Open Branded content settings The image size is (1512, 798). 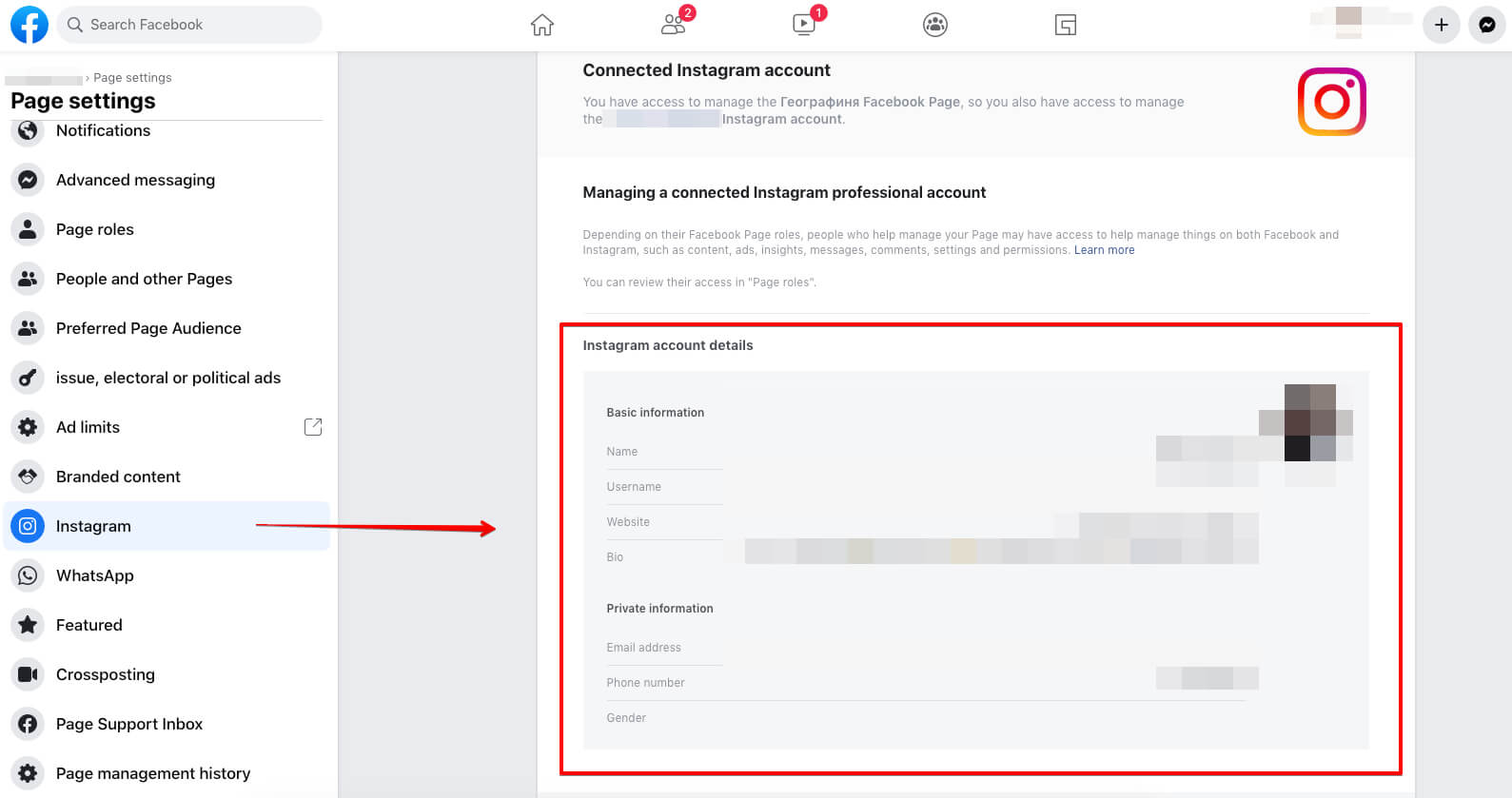point(118,477)
